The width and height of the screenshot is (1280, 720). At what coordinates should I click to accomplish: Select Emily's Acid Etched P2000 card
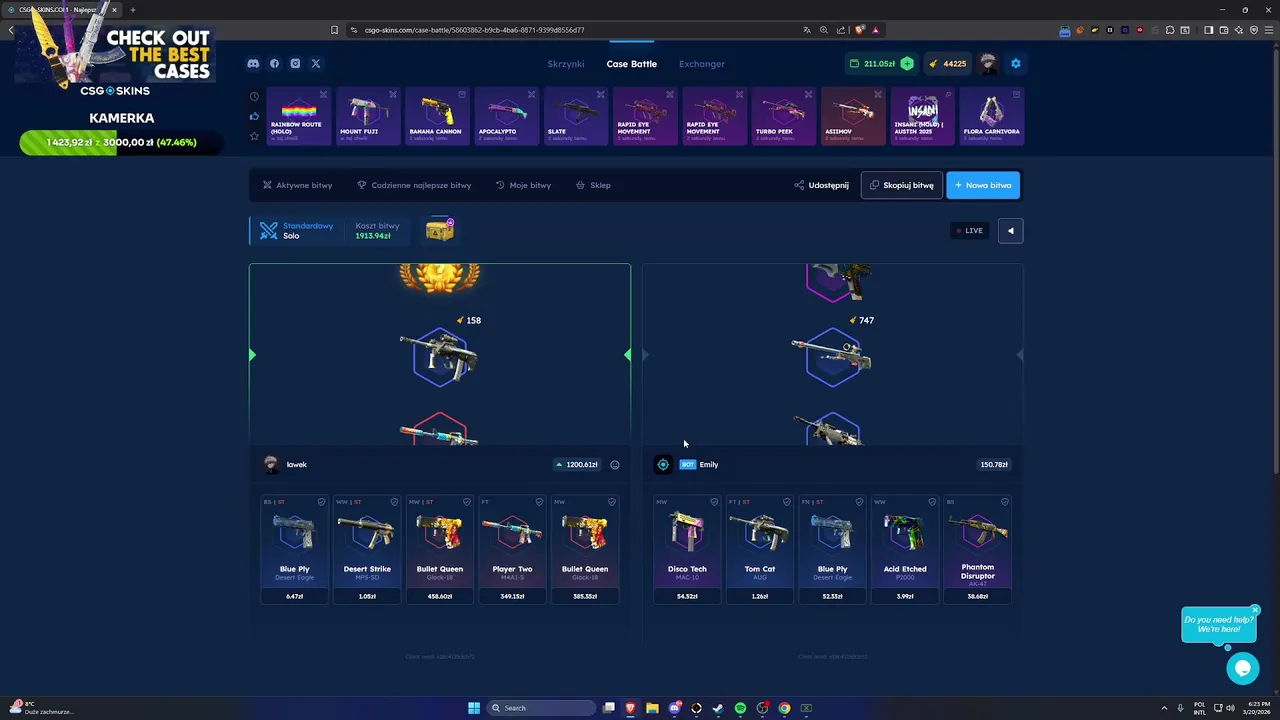click(905, 550)
